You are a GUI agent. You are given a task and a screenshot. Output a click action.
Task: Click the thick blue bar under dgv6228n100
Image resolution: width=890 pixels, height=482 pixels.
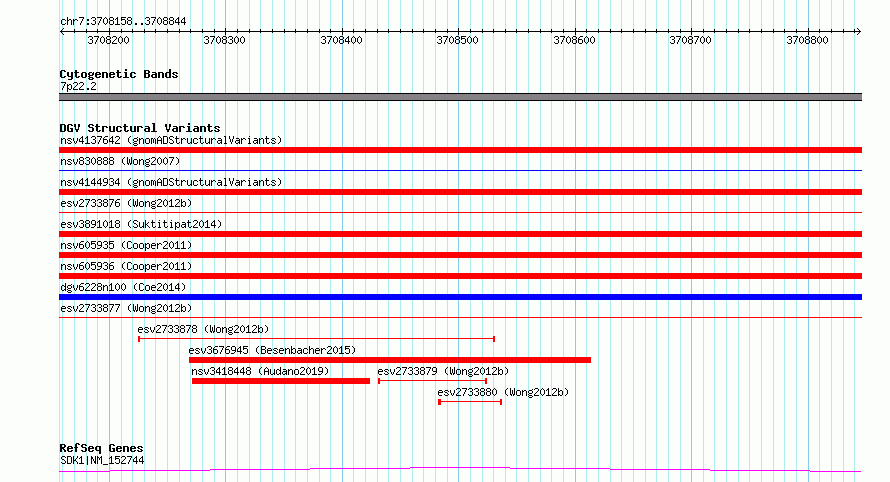coord(460,297)
